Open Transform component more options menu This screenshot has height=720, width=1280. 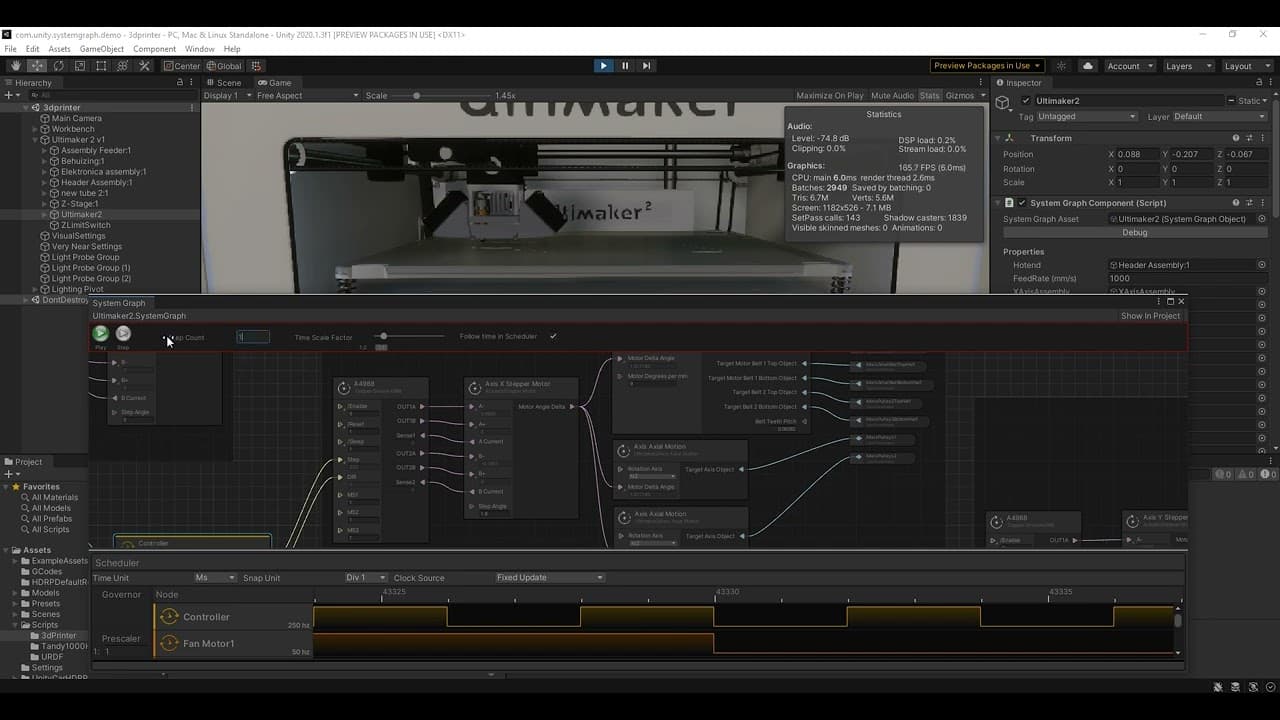(1262, 138)
